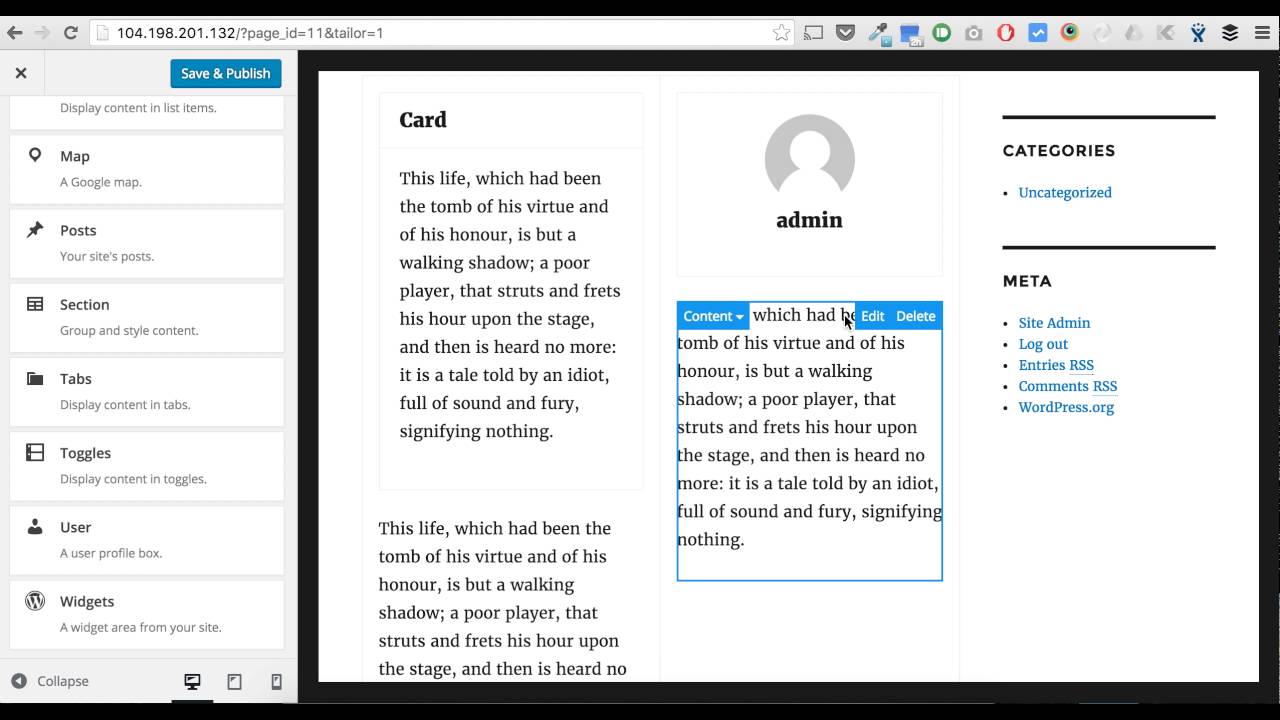Select the Map element title
The image size is (1280, 720).
(75, 156)
